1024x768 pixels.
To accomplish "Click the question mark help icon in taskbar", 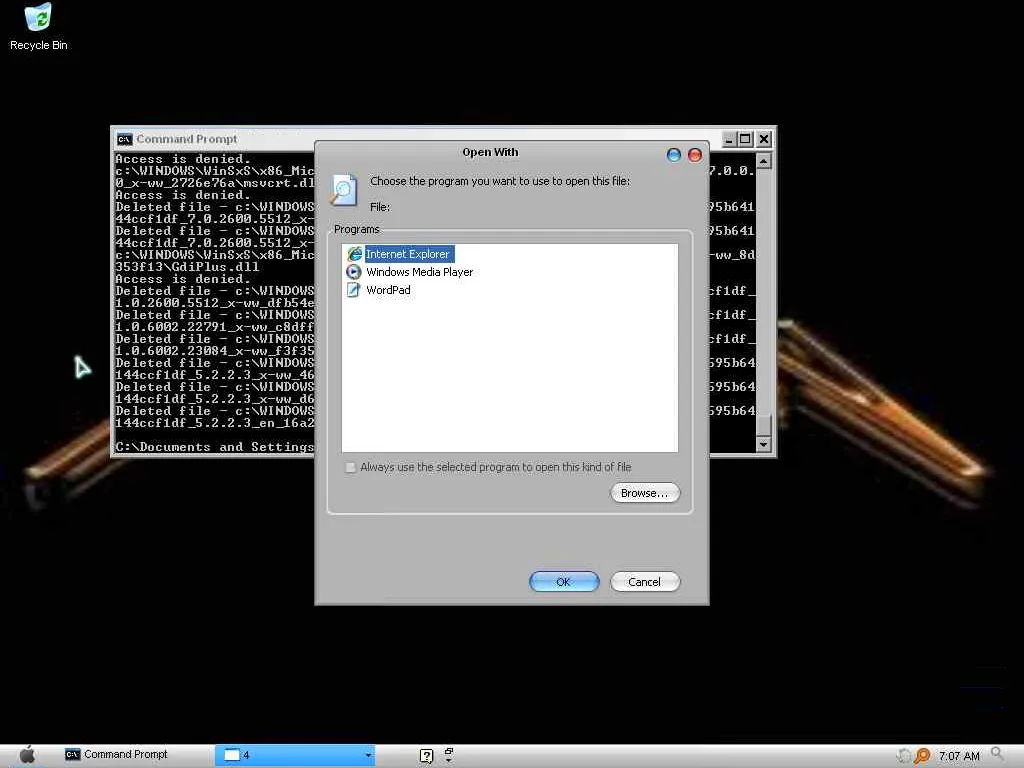I will [x=426, y=756].
